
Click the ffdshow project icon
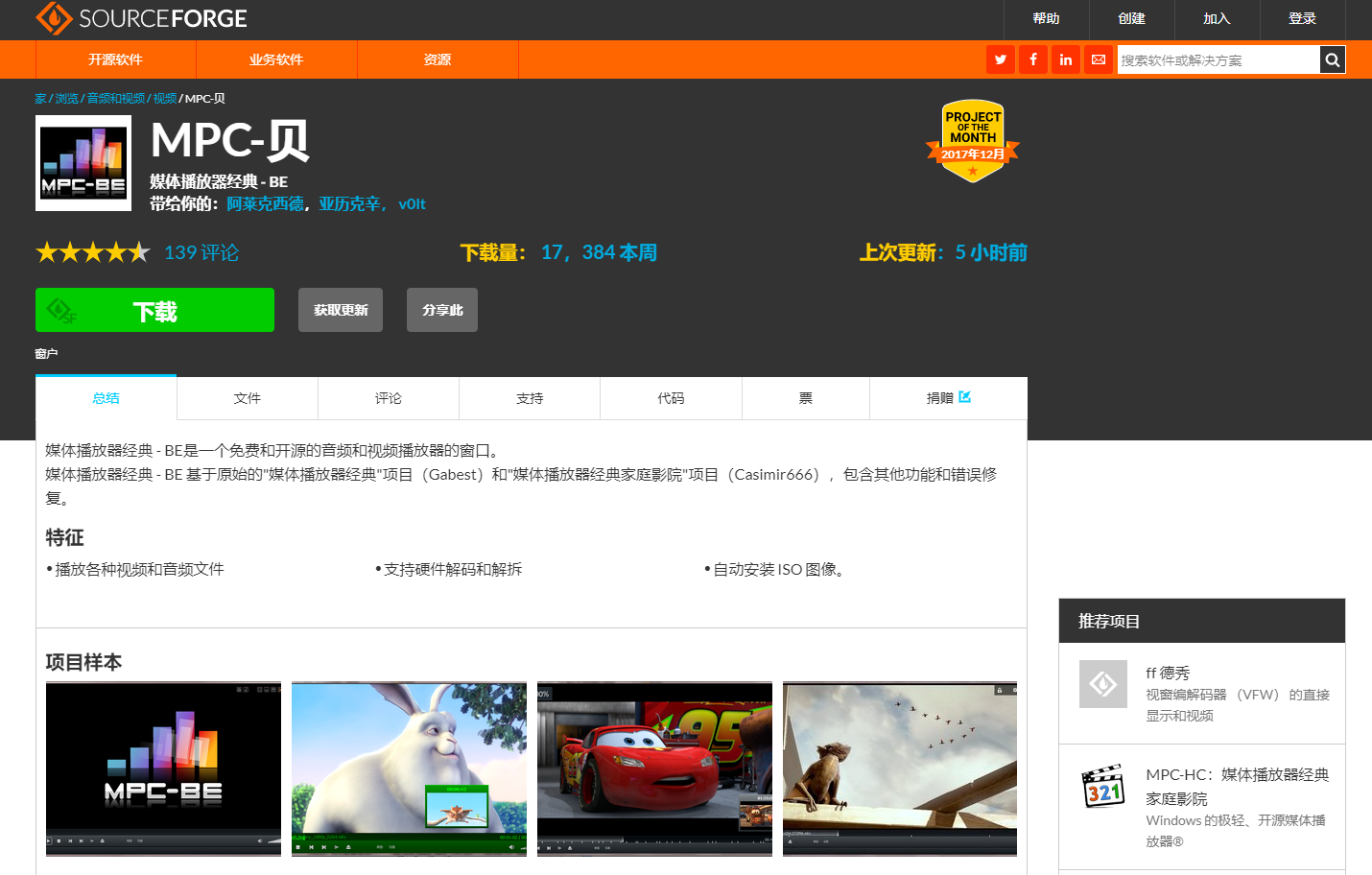(x=1103, y=684)
